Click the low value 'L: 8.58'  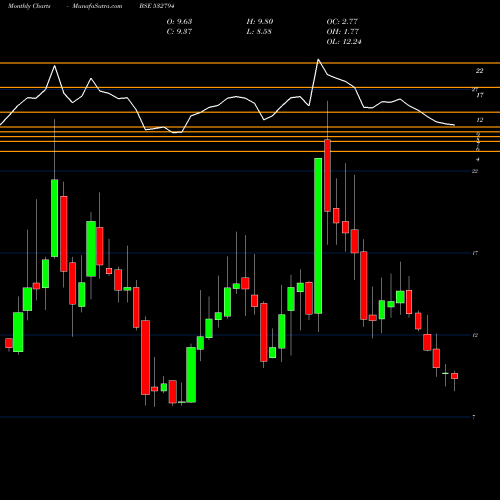point(259,32)
